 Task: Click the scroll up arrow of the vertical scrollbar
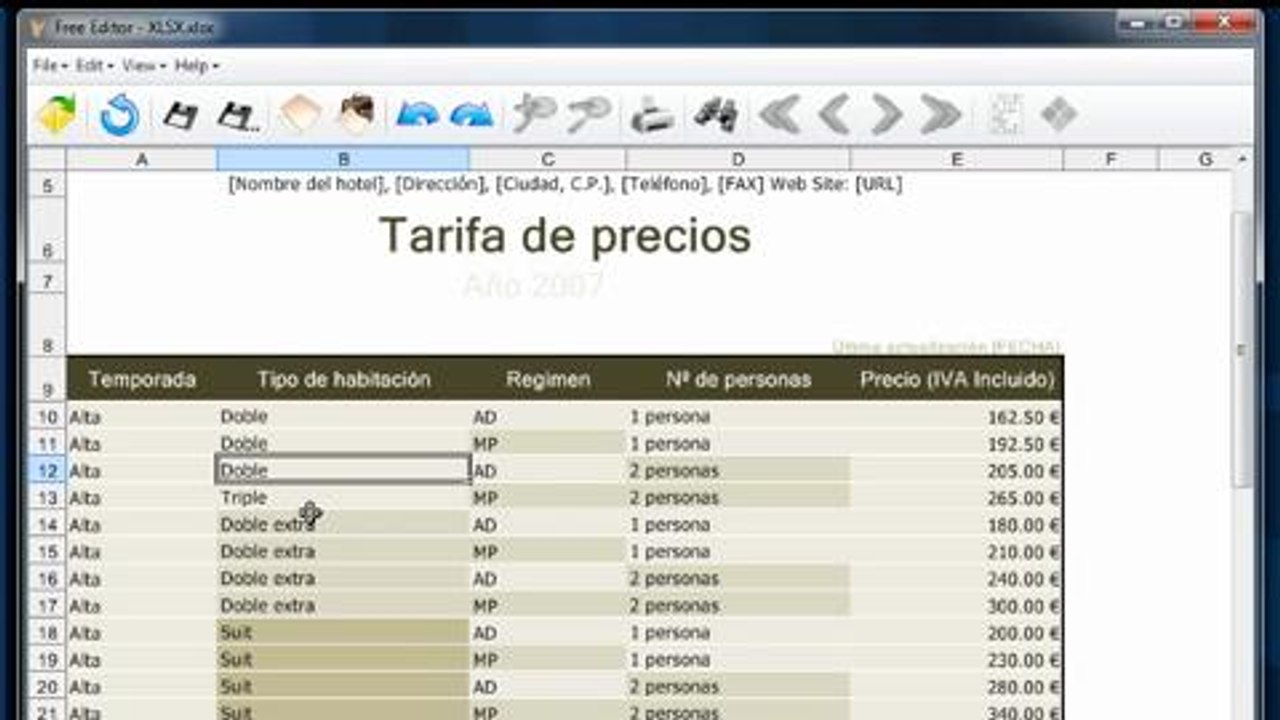point(1242,159)
